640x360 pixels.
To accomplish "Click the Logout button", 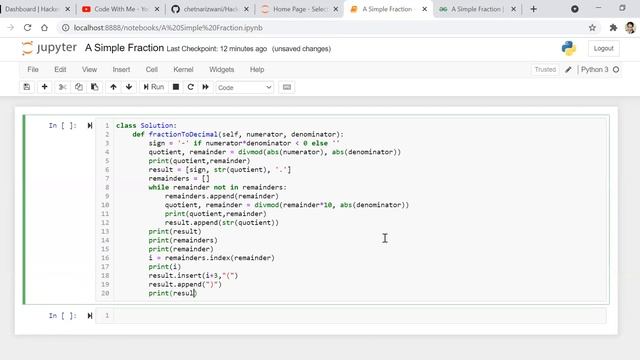I will (x=604, y=48).
